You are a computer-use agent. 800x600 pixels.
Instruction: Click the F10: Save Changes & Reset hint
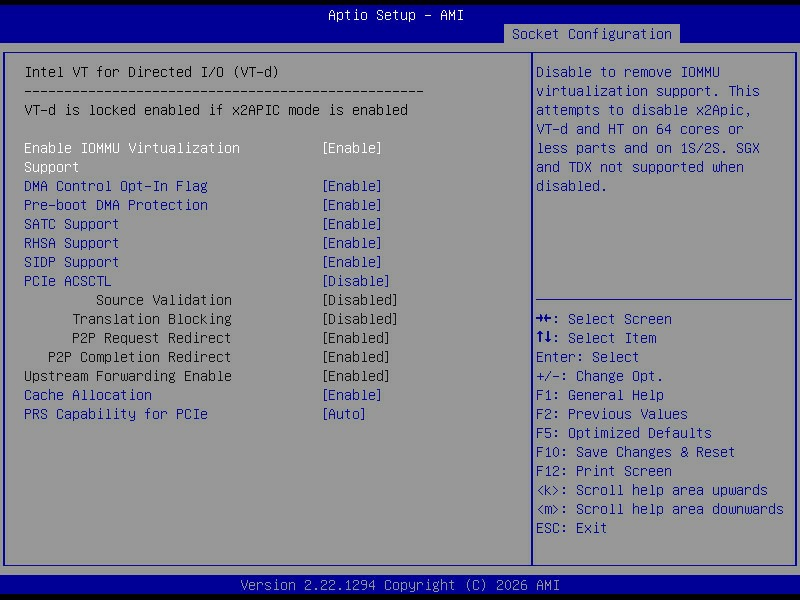pos(635,453)
